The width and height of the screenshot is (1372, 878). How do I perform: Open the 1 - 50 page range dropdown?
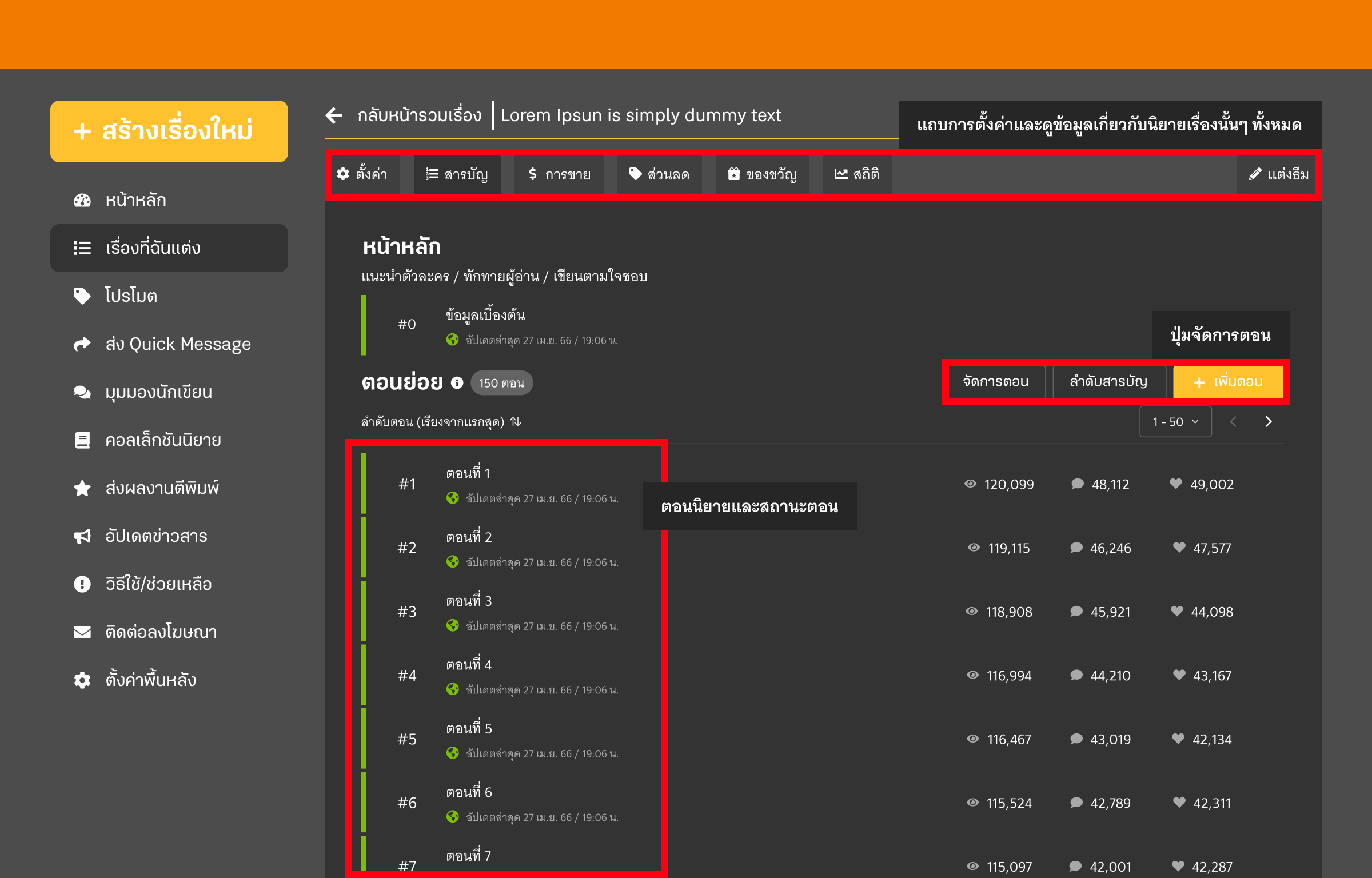pyautogui.click(x=1175, y=422)
